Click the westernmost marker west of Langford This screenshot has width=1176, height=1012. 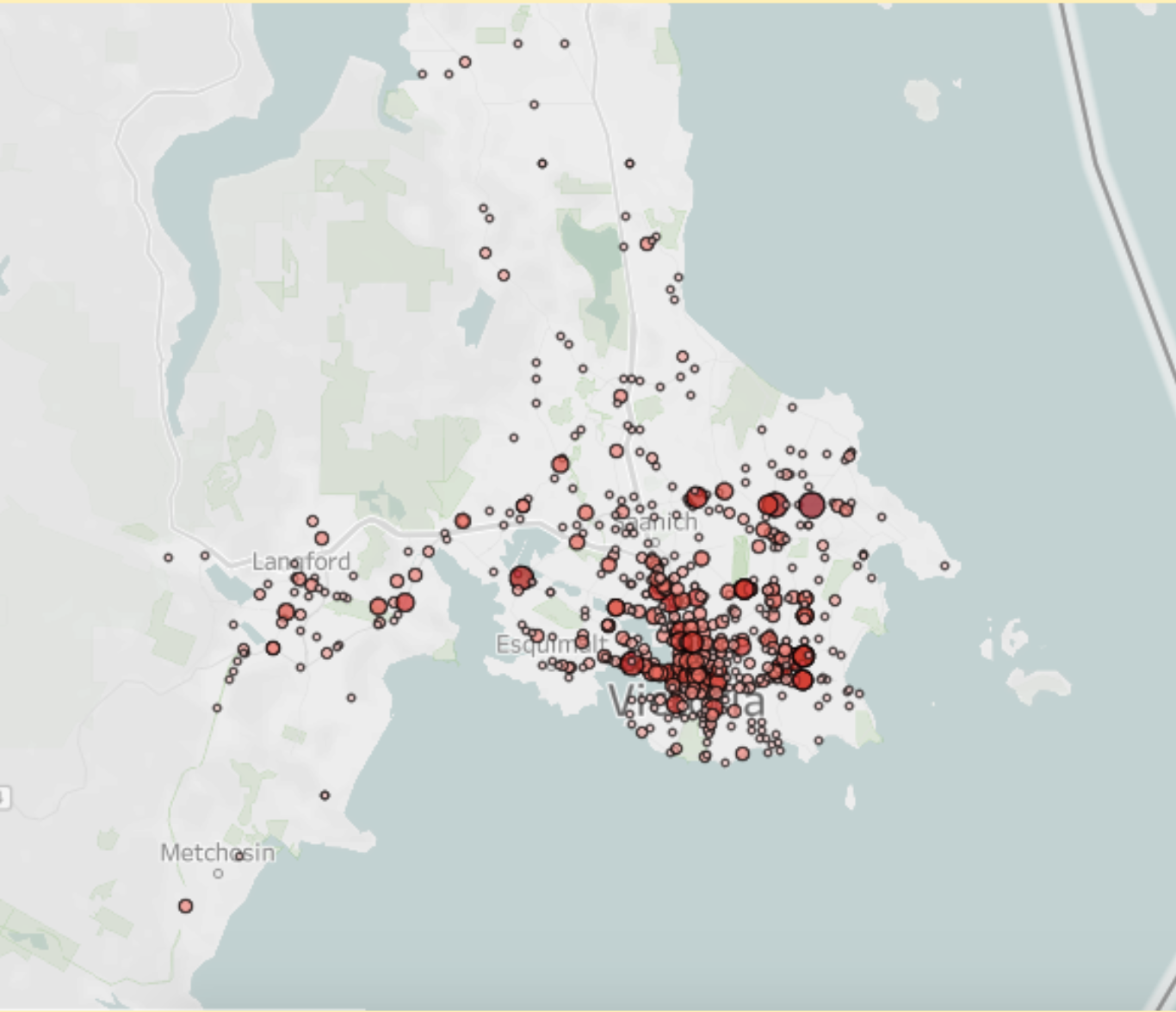[169, 558]
